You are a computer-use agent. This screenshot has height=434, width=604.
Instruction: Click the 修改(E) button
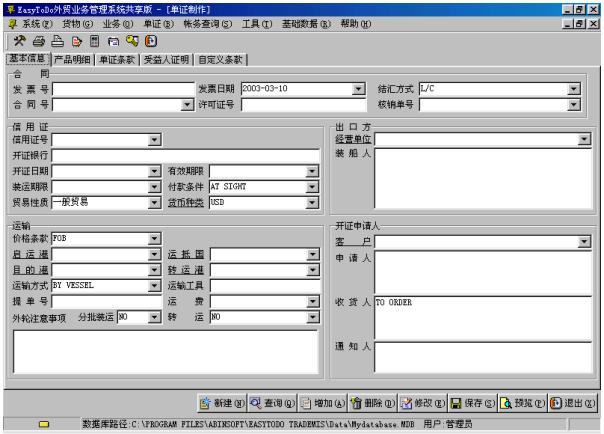pyautogui.click(x=423, y=403)
